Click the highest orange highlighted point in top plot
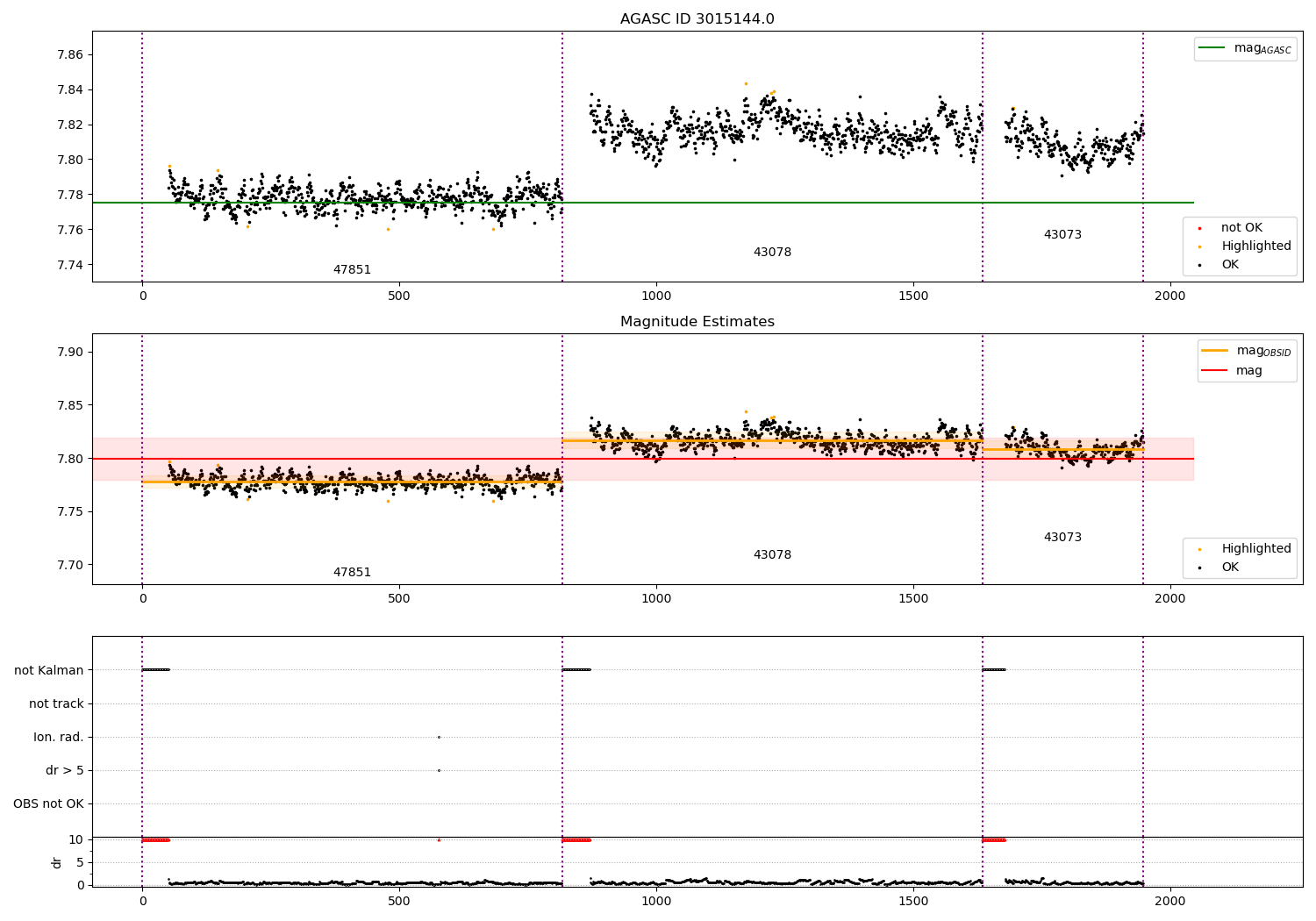 point(746,83)
